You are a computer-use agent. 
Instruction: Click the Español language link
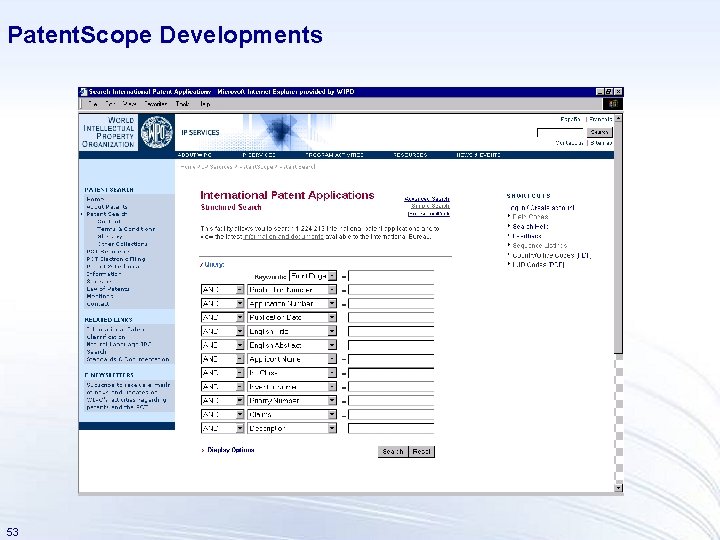[x=570, y=119]
